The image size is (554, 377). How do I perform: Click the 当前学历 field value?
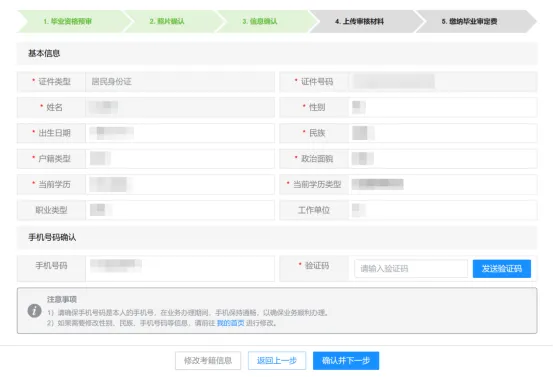pos(180,184)
